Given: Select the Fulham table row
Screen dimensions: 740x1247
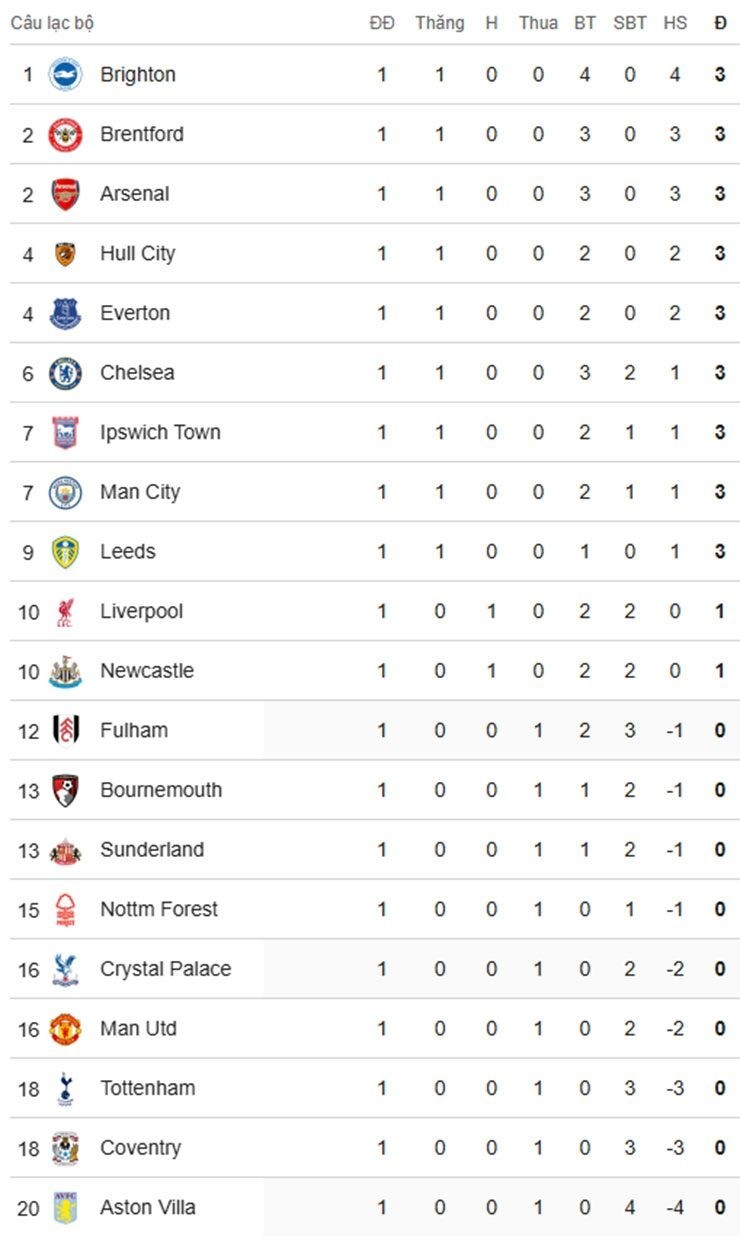Looking at the screenshot, I should [375, 730].
